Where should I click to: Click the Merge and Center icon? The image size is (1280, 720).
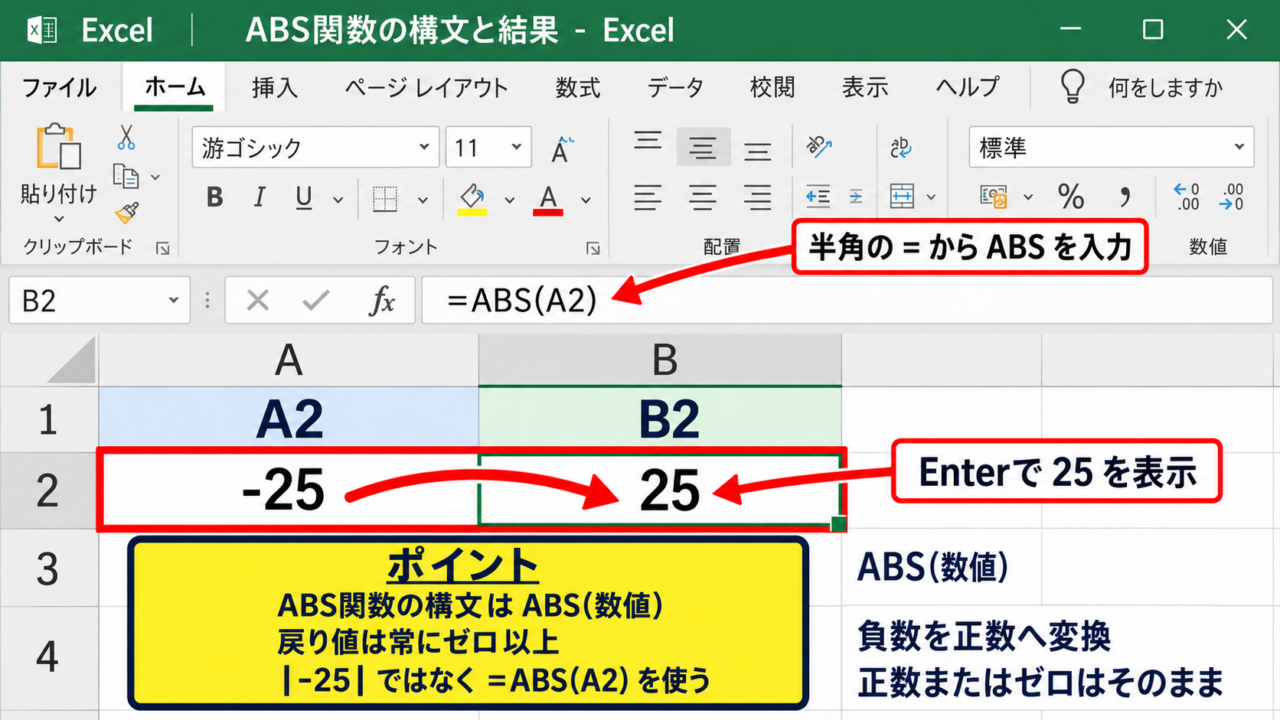click(903, 197)
